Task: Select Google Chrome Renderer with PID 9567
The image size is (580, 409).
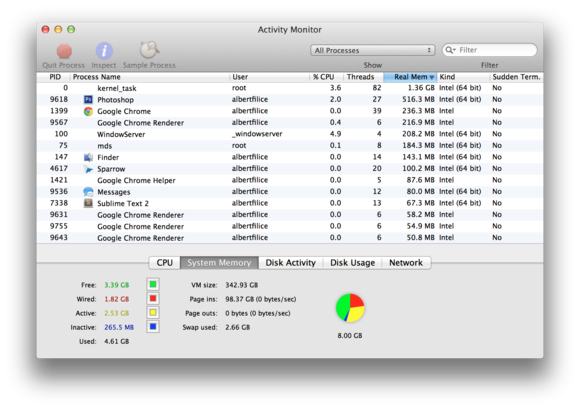Action: point(290,122)
